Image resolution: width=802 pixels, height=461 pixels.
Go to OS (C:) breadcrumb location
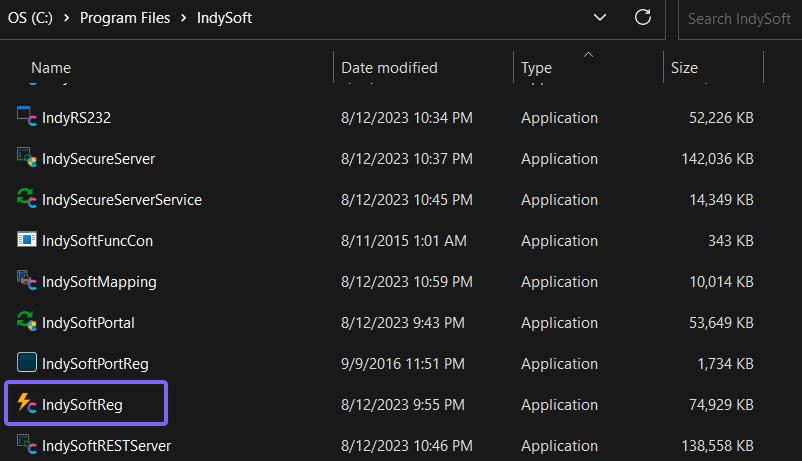point(29,18)
